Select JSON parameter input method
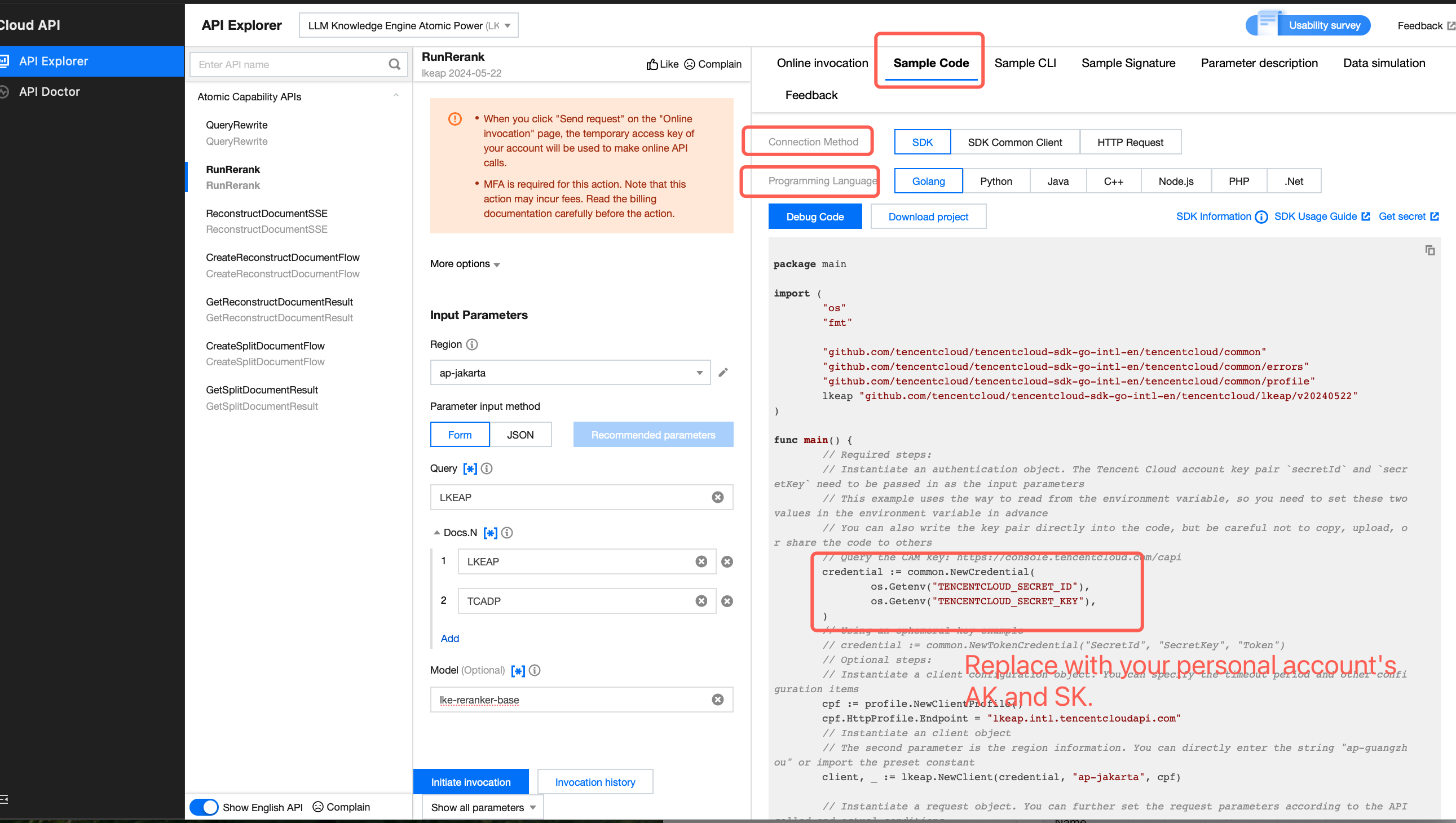1456x823 pixels. coord(519,435)
